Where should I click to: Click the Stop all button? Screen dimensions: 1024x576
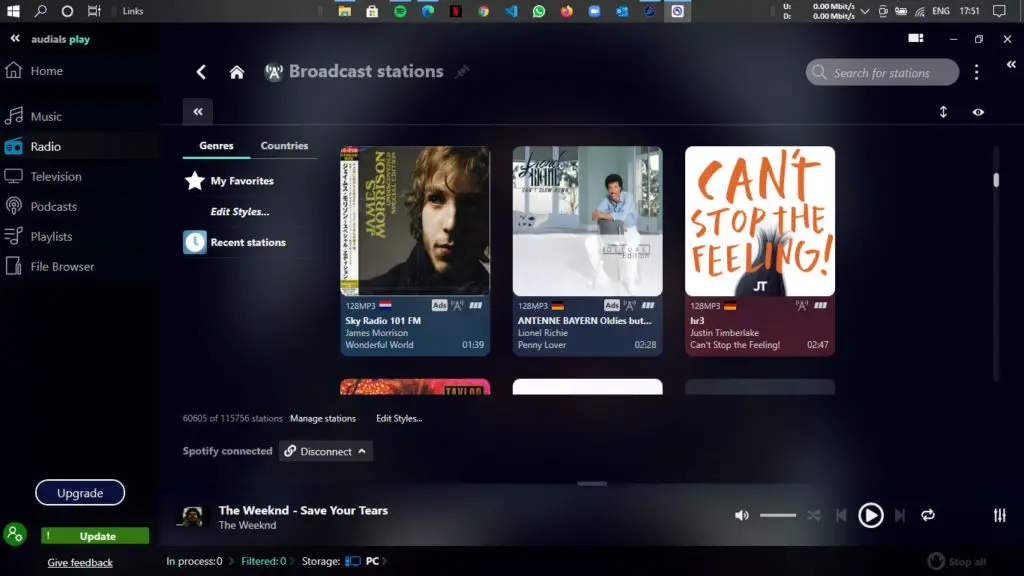point(957,562)
